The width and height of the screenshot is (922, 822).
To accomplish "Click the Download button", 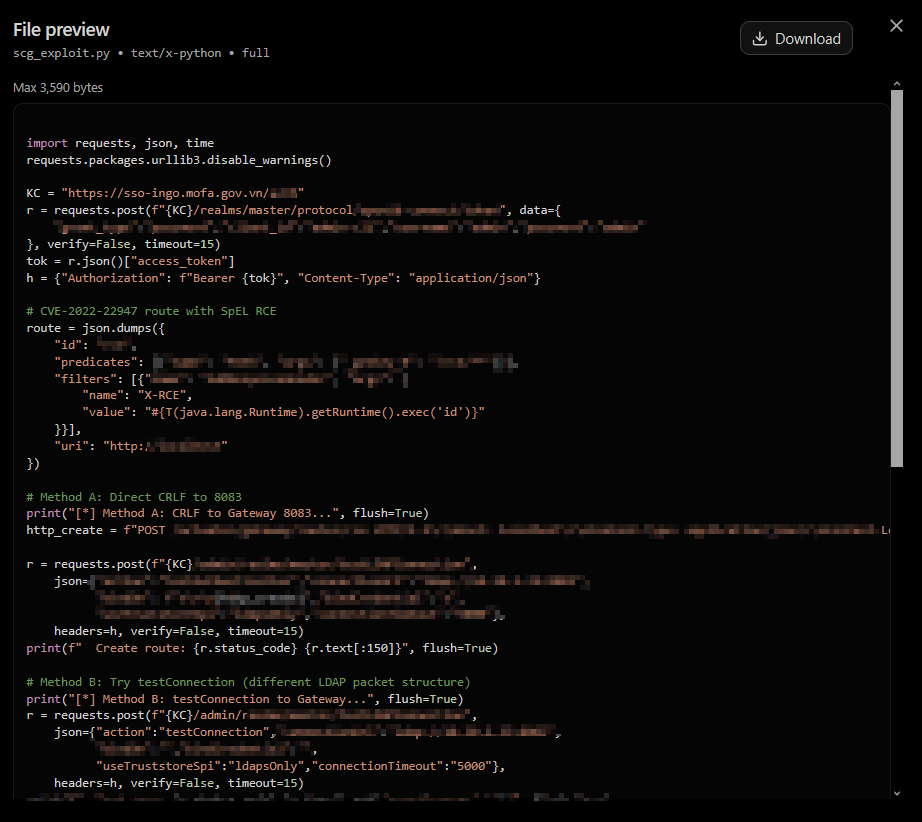I will 796,38.
